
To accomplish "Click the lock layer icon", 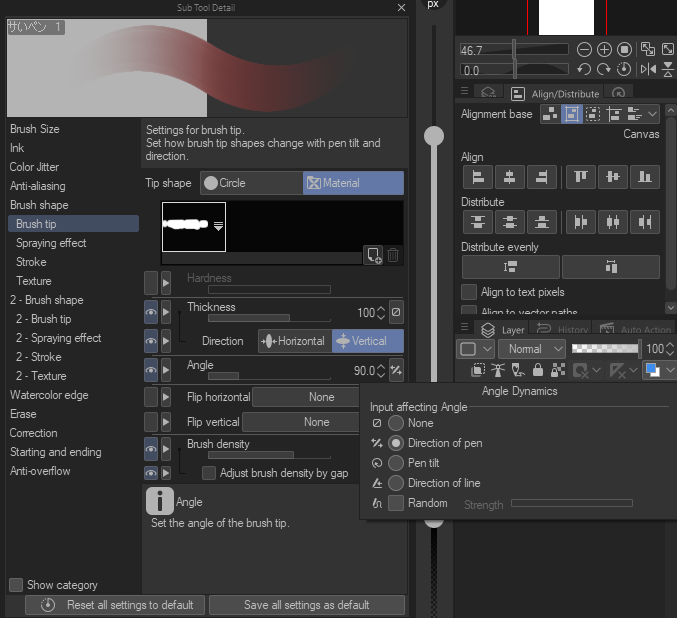I will pyautogui.click(x=538, y=370).
